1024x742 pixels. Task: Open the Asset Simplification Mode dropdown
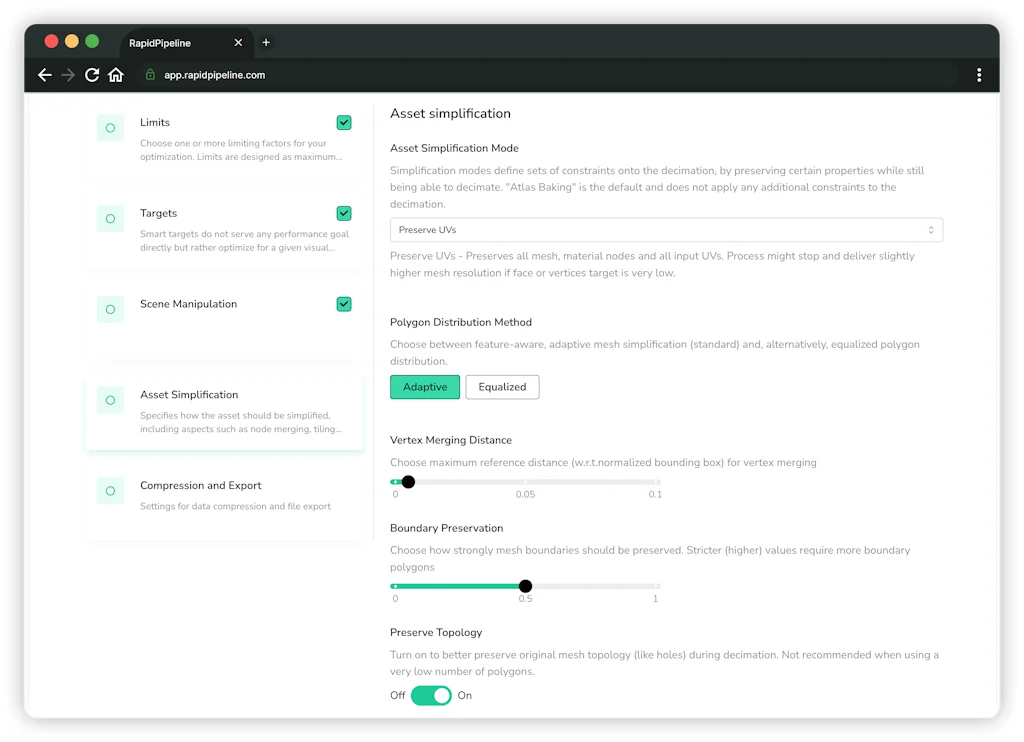(x=666, y=230)
